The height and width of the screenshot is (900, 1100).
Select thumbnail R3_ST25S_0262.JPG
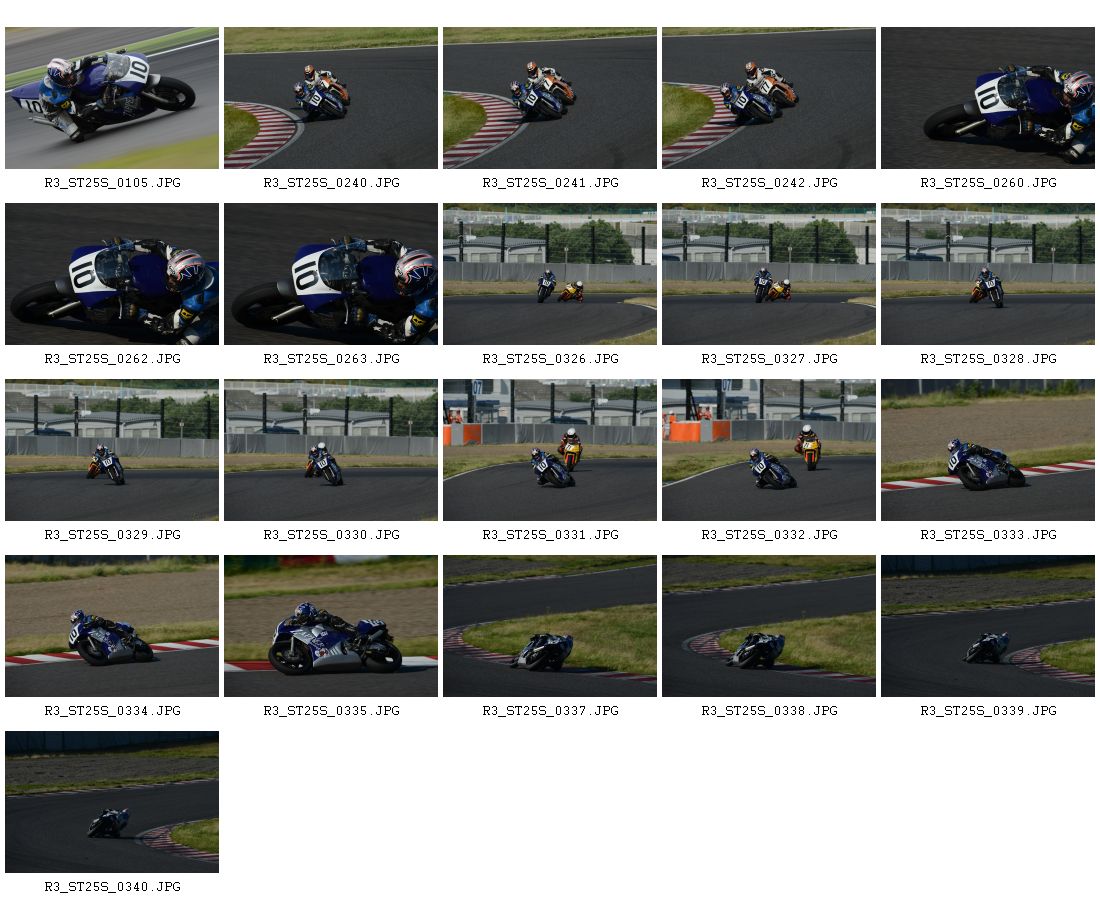[112, 274]
